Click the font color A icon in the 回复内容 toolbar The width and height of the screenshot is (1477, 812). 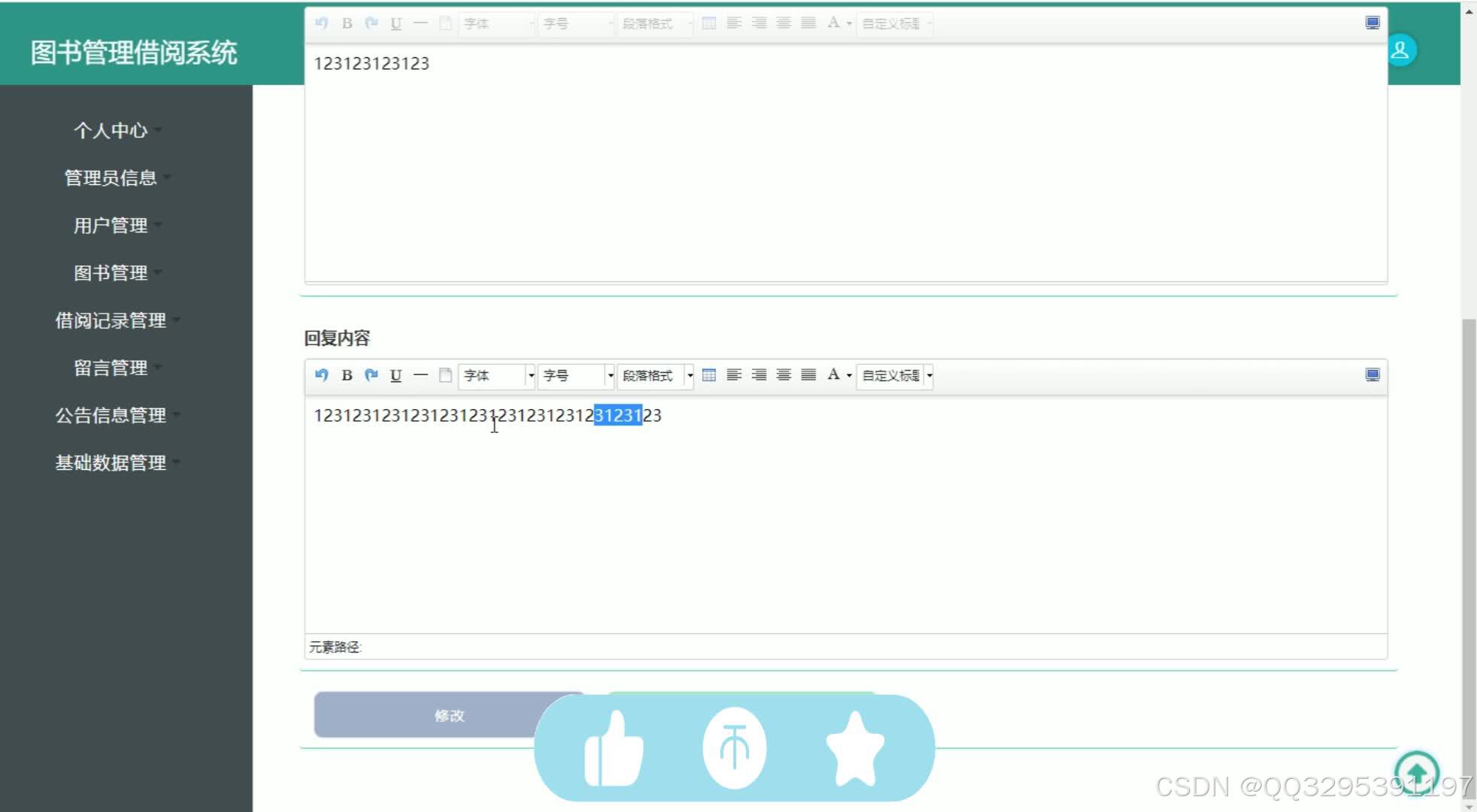[833, 374]
